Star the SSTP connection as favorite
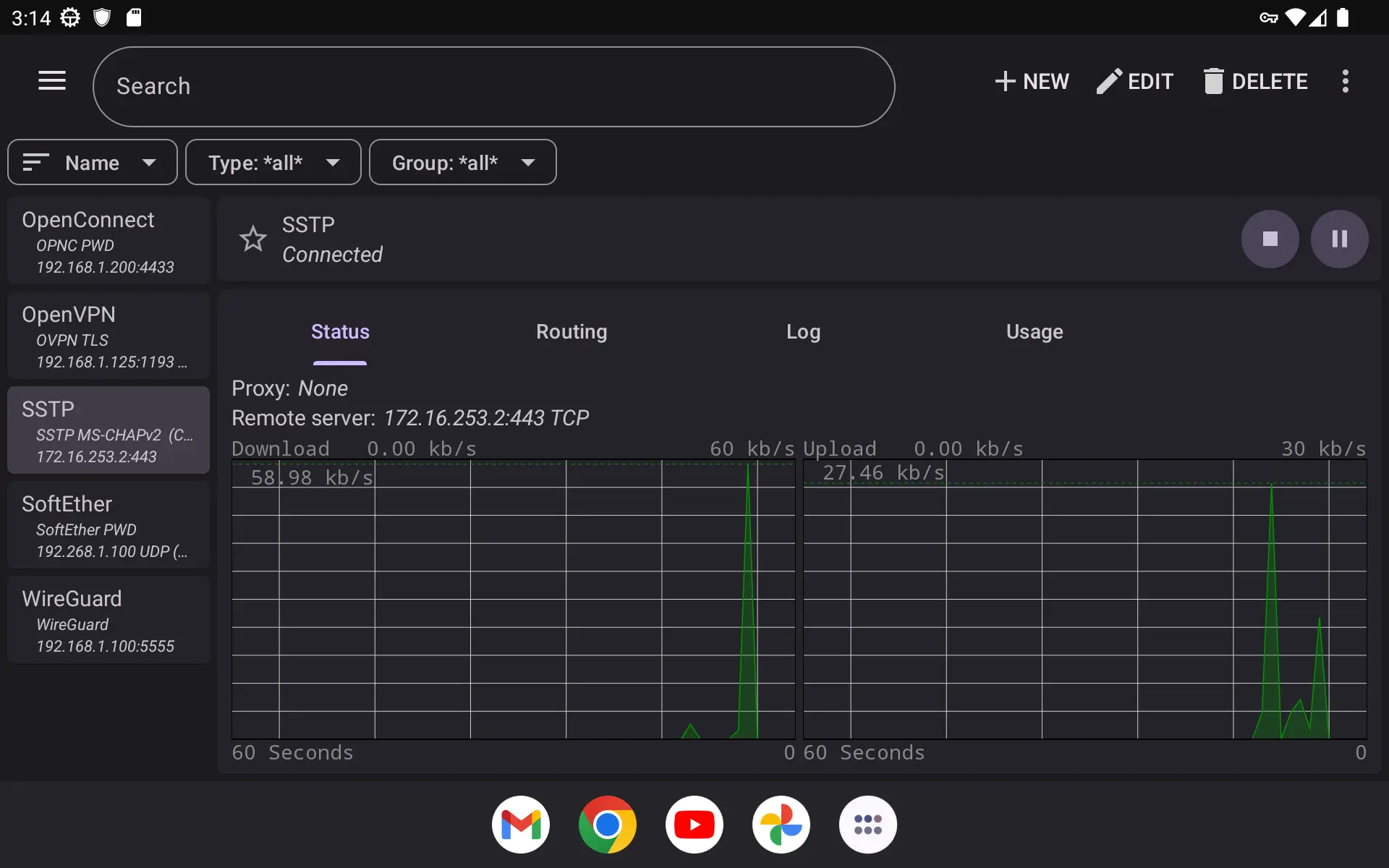1389x868 pixels. click(x=252, y=239)
